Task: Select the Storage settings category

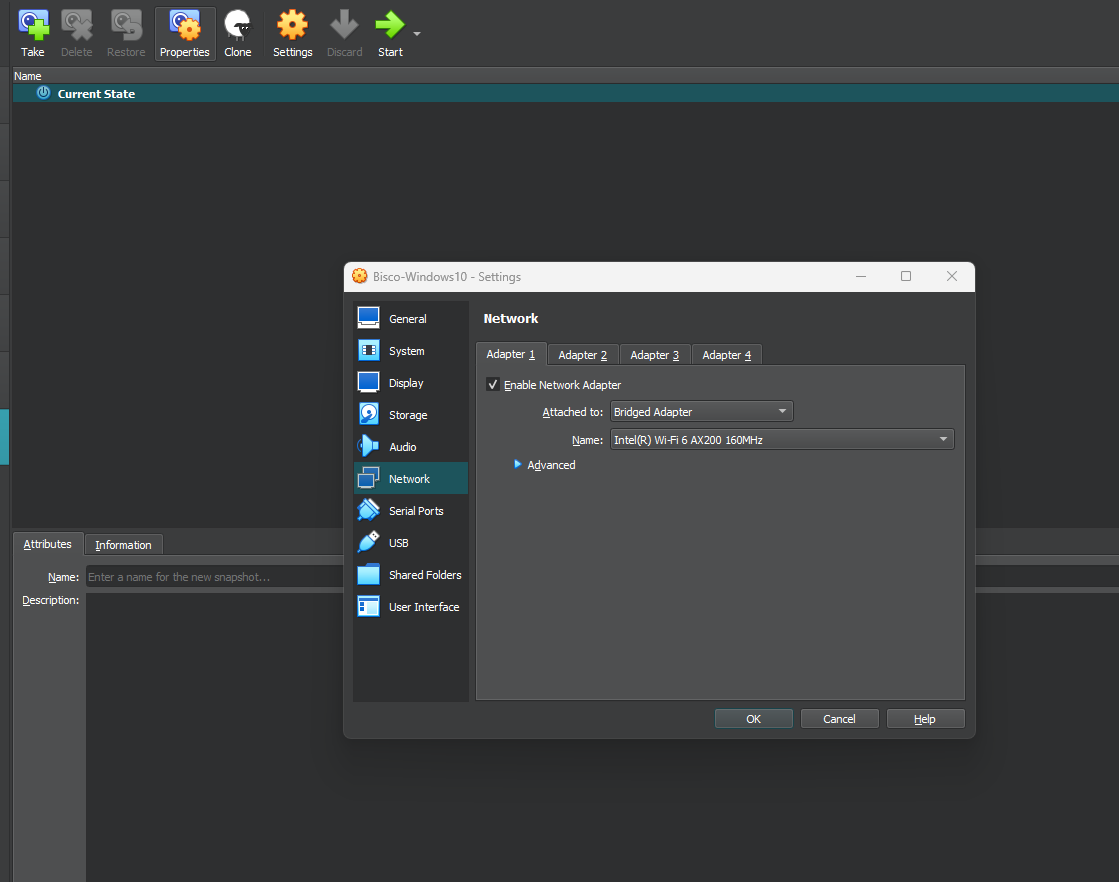Action: point(408,415)
